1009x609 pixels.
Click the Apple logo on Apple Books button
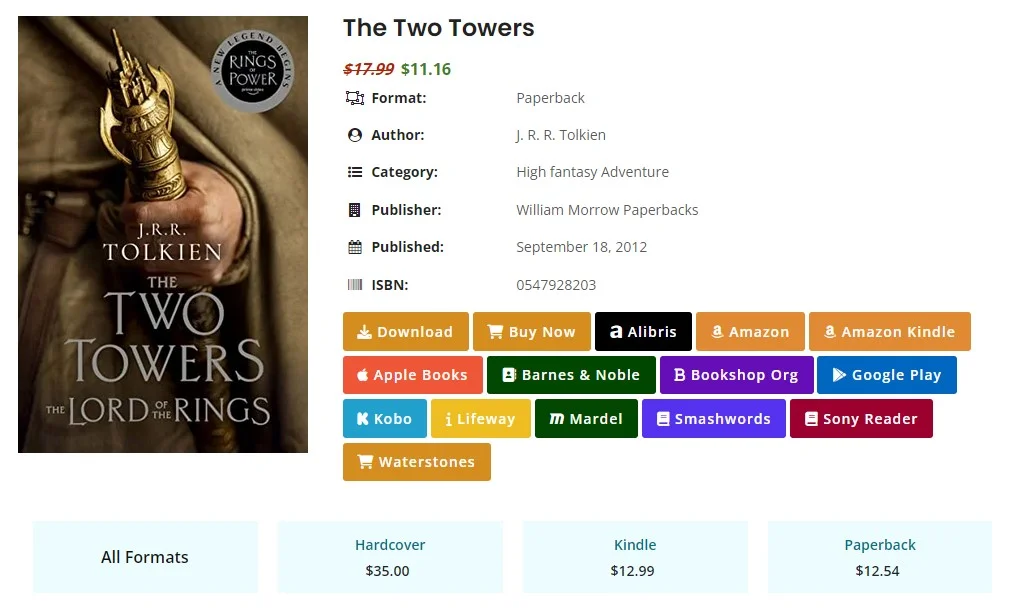(x=363, y=375)
